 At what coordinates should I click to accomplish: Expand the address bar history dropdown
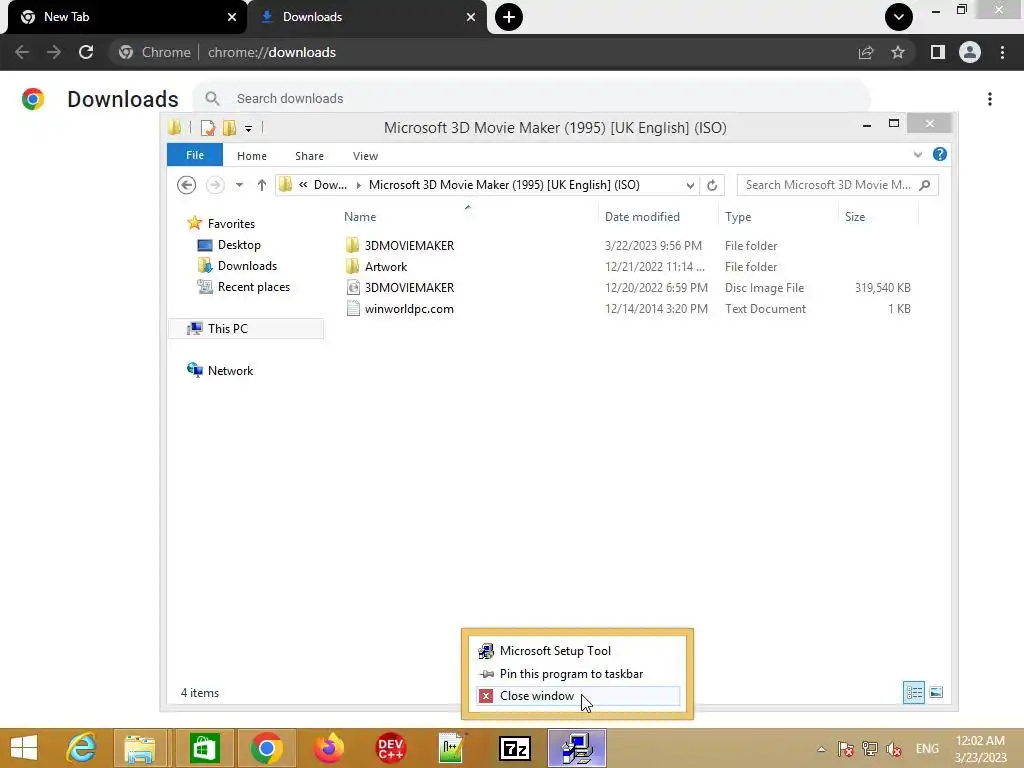690,185
